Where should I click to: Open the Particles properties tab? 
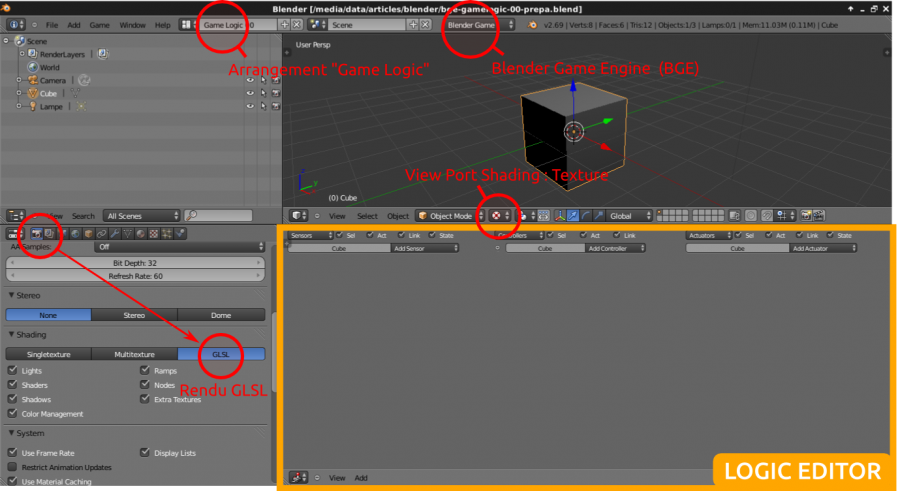point(166,234)
